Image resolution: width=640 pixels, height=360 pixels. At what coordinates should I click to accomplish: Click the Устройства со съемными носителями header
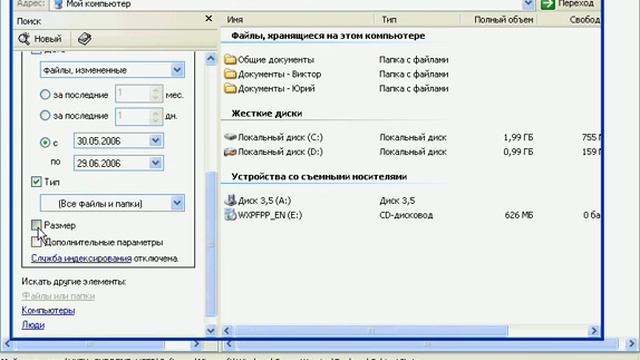[x=319, y=177]
